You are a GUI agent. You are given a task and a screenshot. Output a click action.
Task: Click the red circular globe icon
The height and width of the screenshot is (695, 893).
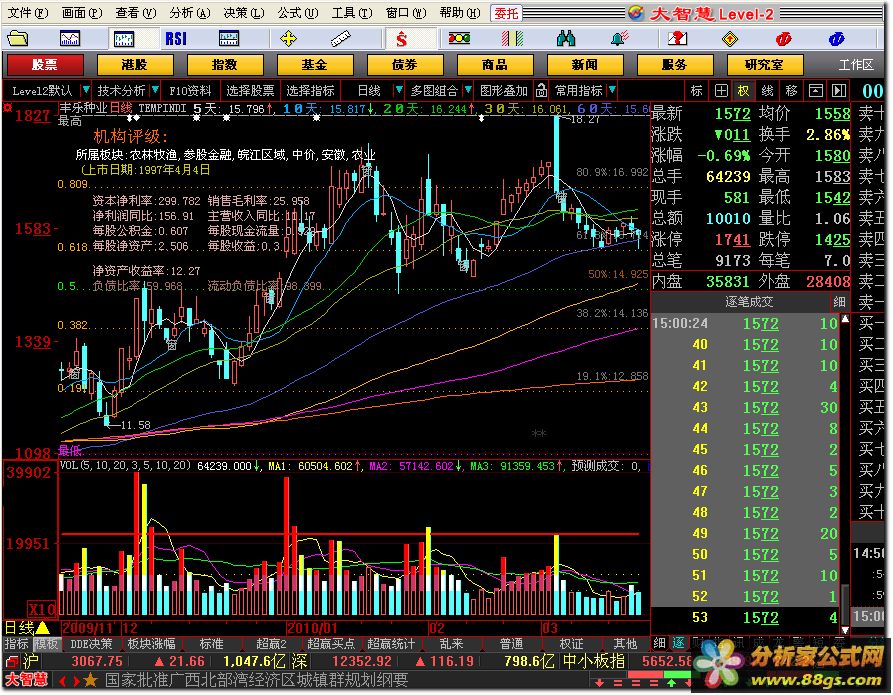click(x=784, y=39)
